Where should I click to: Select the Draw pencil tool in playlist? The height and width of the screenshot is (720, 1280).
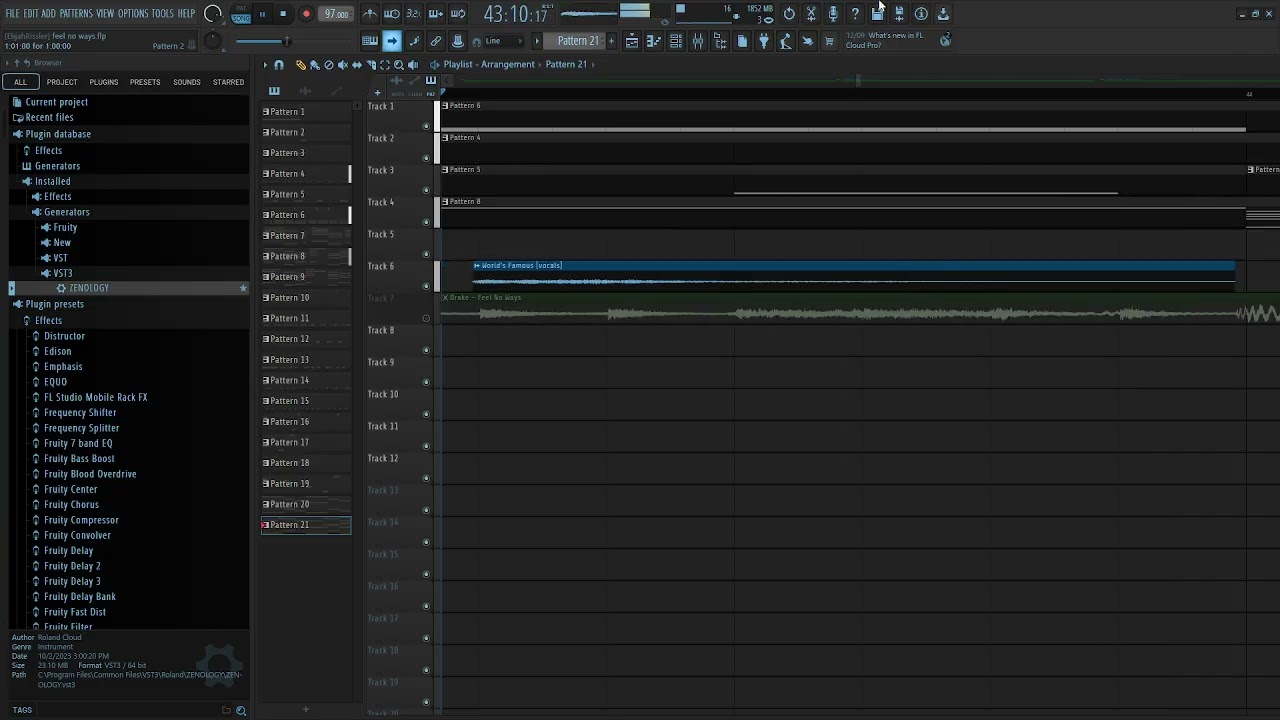[300, 65]
